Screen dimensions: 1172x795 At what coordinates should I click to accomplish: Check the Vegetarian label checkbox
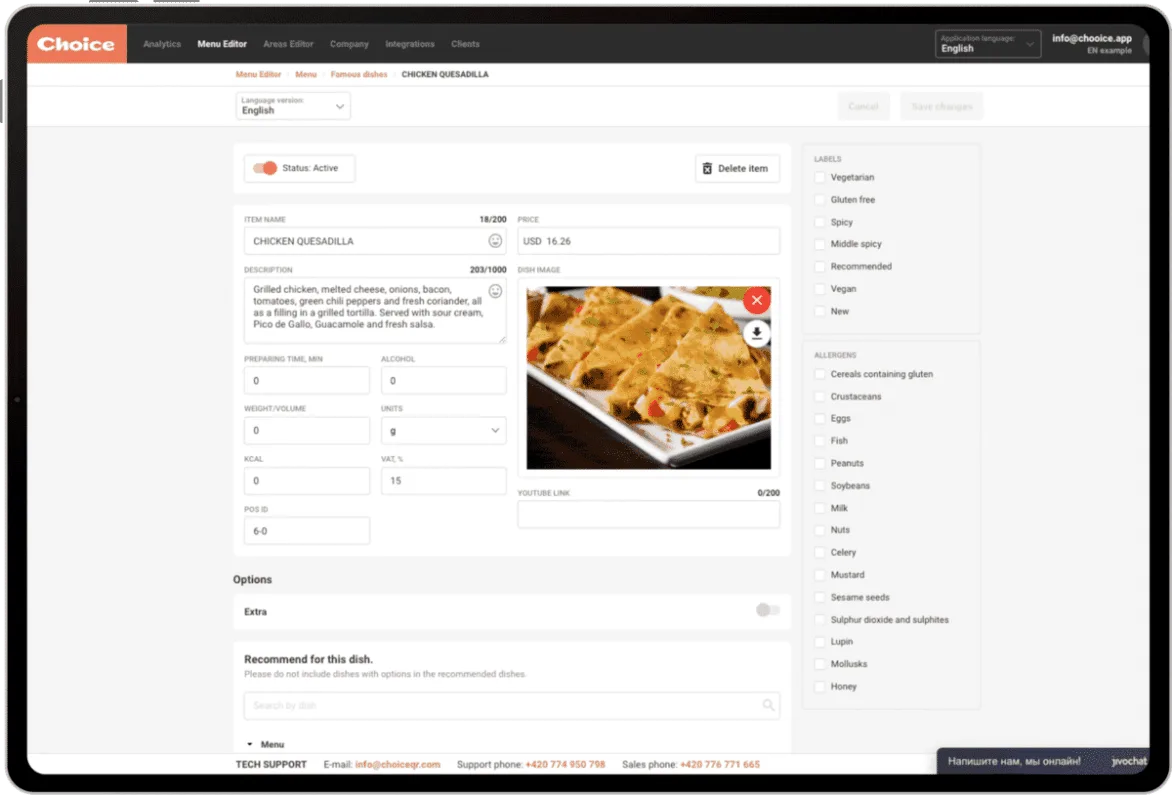(x=820, y=177)
